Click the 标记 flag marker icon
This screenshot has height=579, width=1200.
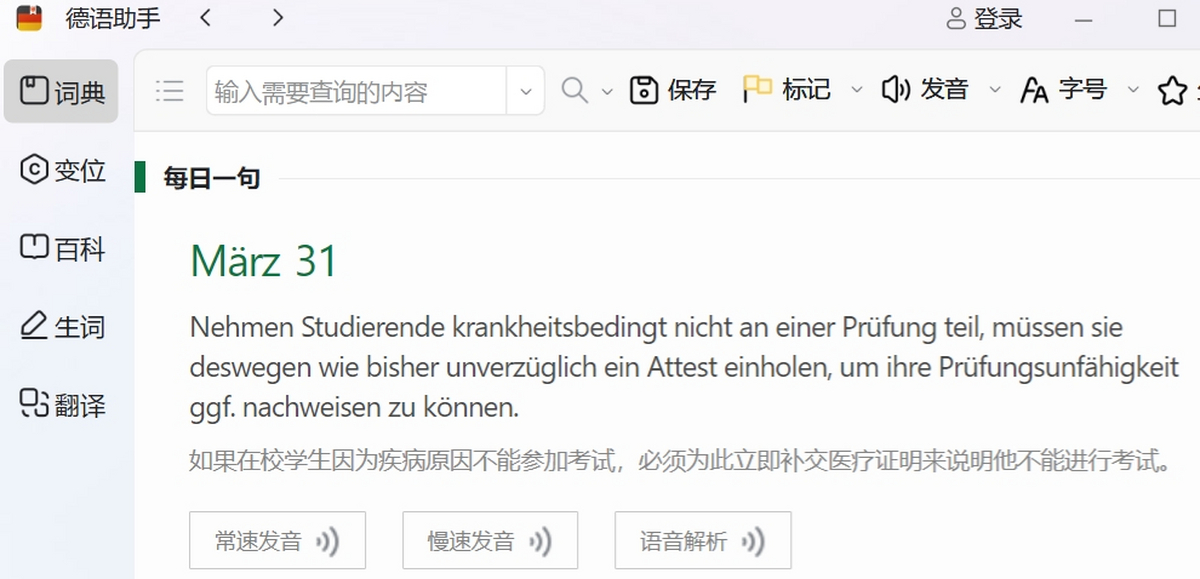point(758,90)
